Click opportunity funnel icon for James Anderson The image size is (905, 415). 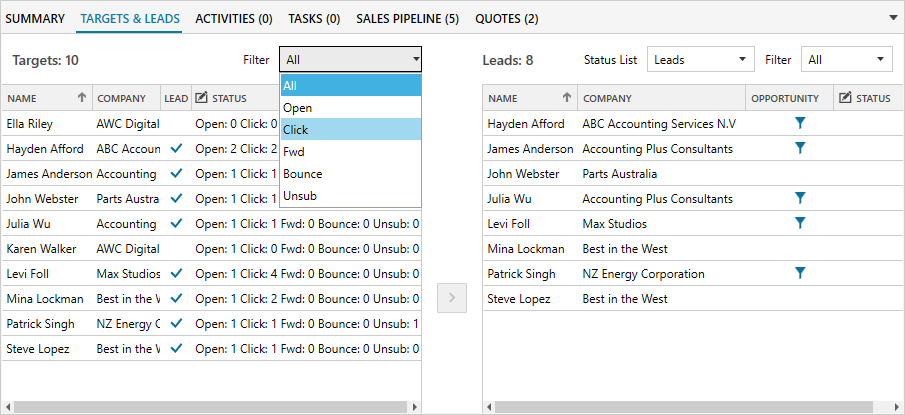(799, 148)
